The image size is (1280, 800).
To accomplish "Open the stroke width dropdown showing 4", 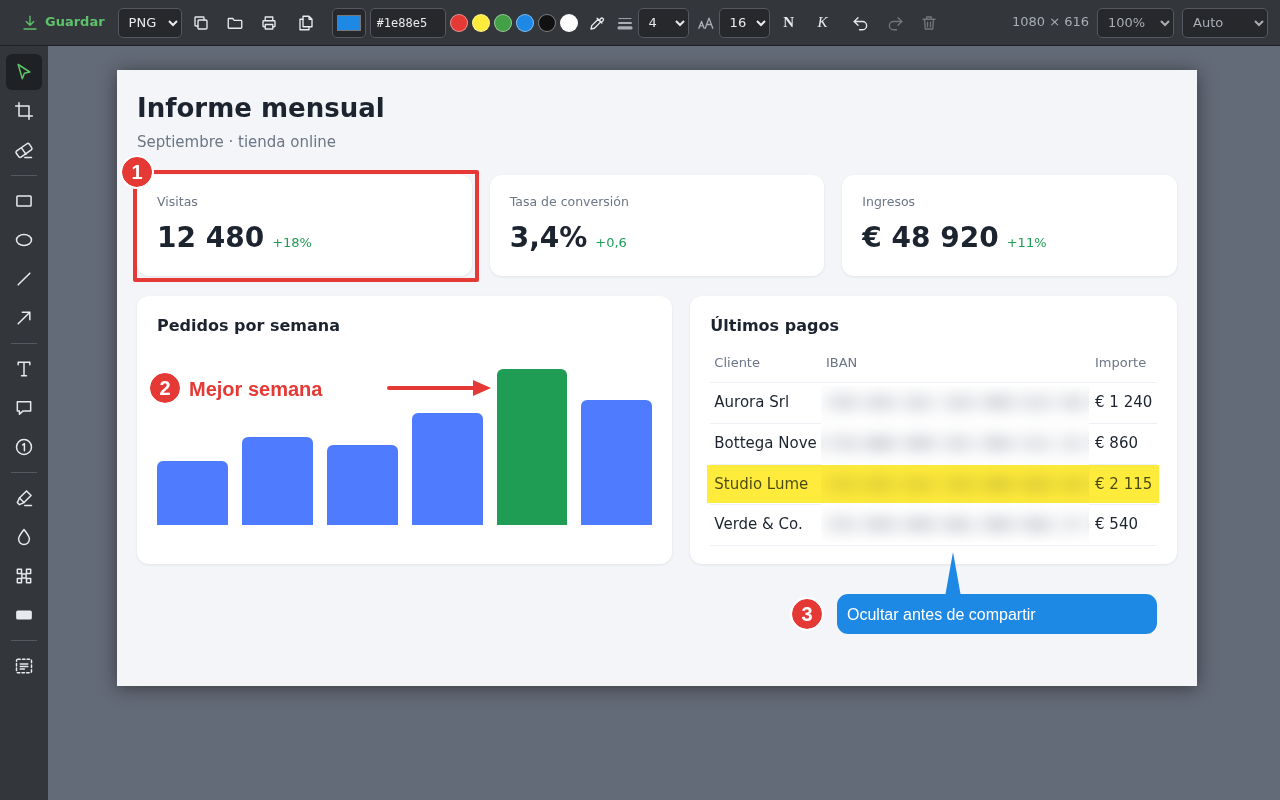I will pyautogui.click(x=663, y=23).
